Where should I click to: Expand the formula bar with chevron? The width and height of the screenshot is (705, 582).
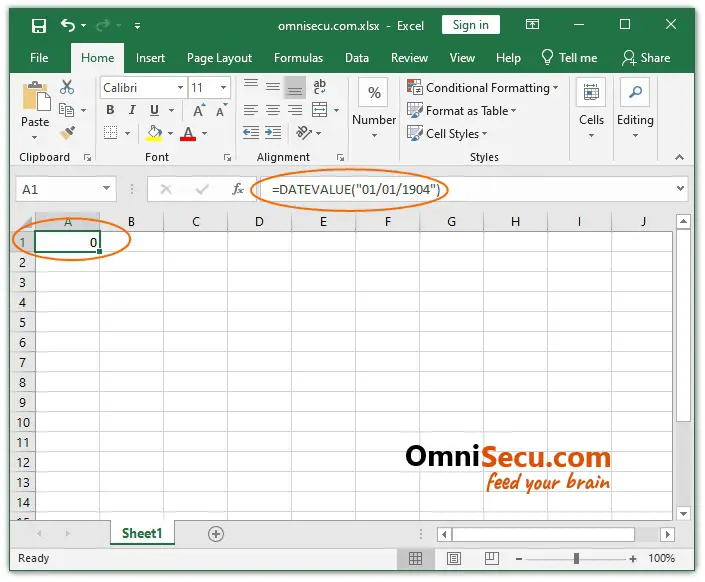pos(681,188)
